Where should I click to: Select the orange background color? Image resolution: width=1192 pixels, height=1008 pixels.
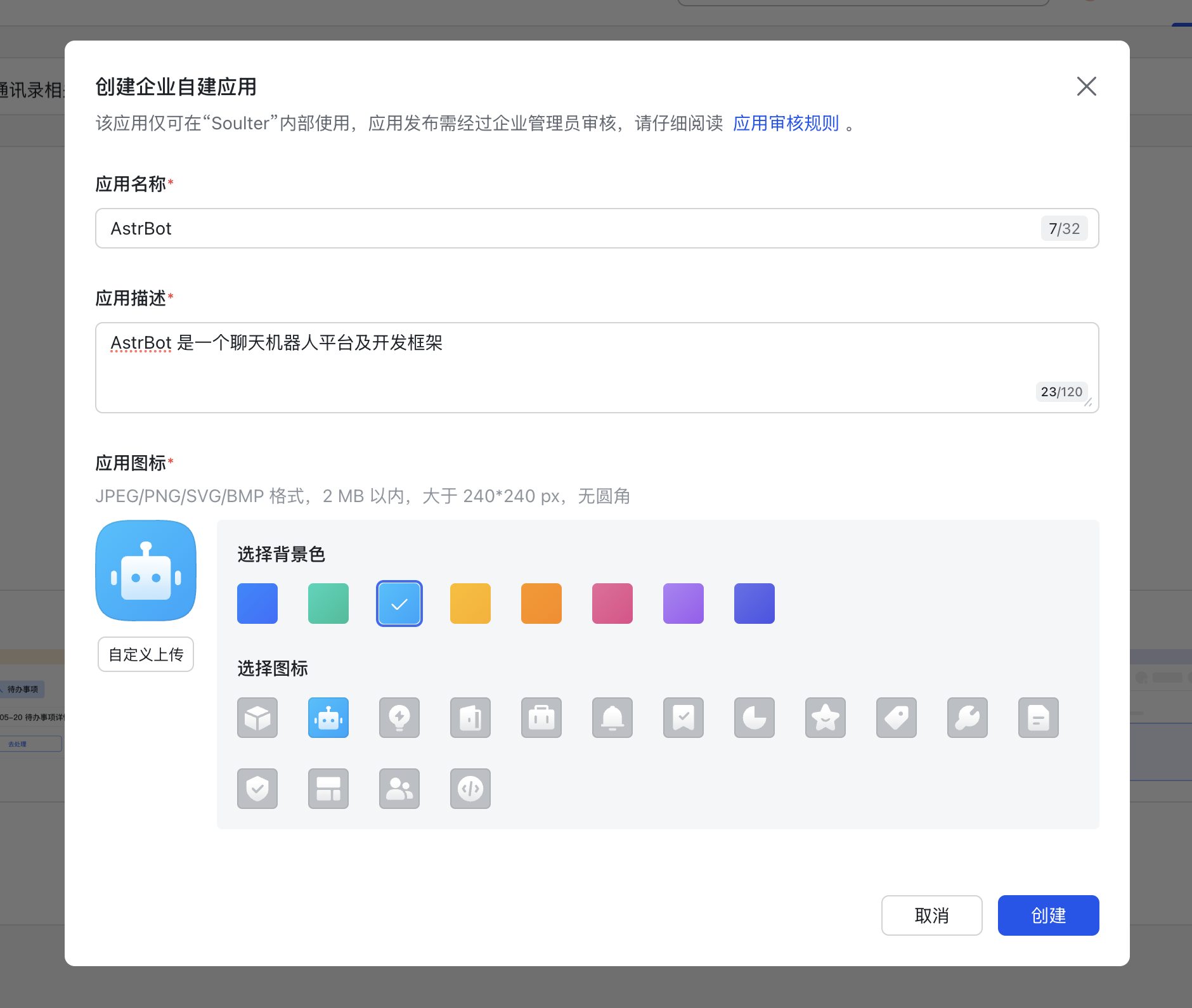tap(541, 603)
